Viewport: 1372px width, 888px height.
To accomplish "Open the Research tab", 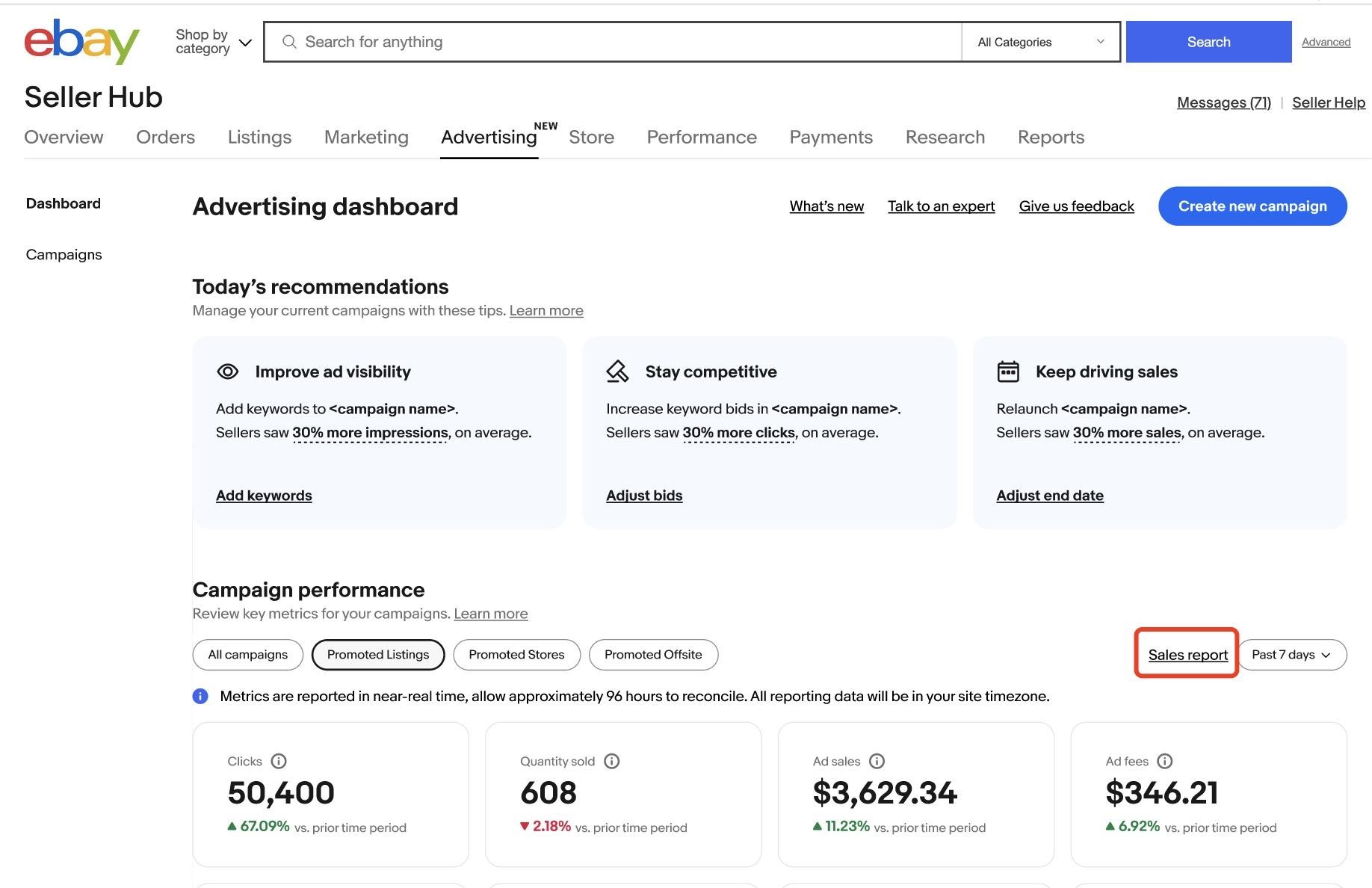I will (x=945, y=137).
